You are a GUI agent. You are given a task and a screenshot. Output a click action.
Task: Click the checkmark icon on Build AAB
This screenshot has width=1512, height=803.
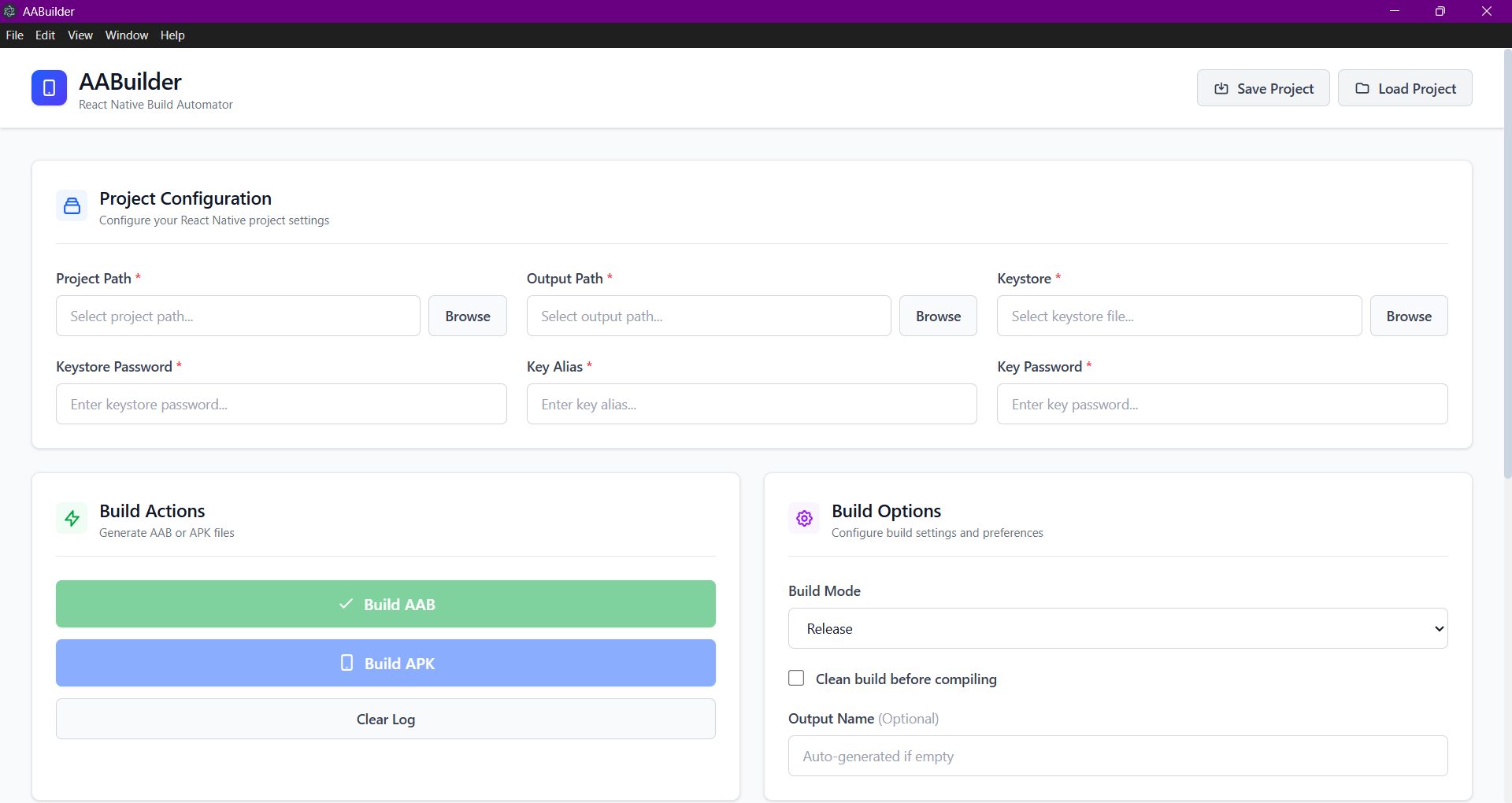tap(346, 604)
